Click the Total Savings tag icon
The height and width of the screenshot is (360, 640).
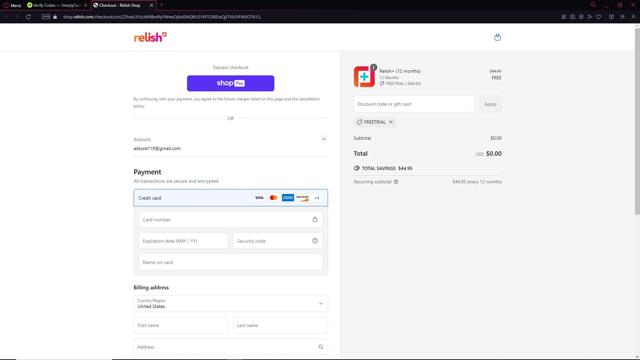[x=356, y=168]
